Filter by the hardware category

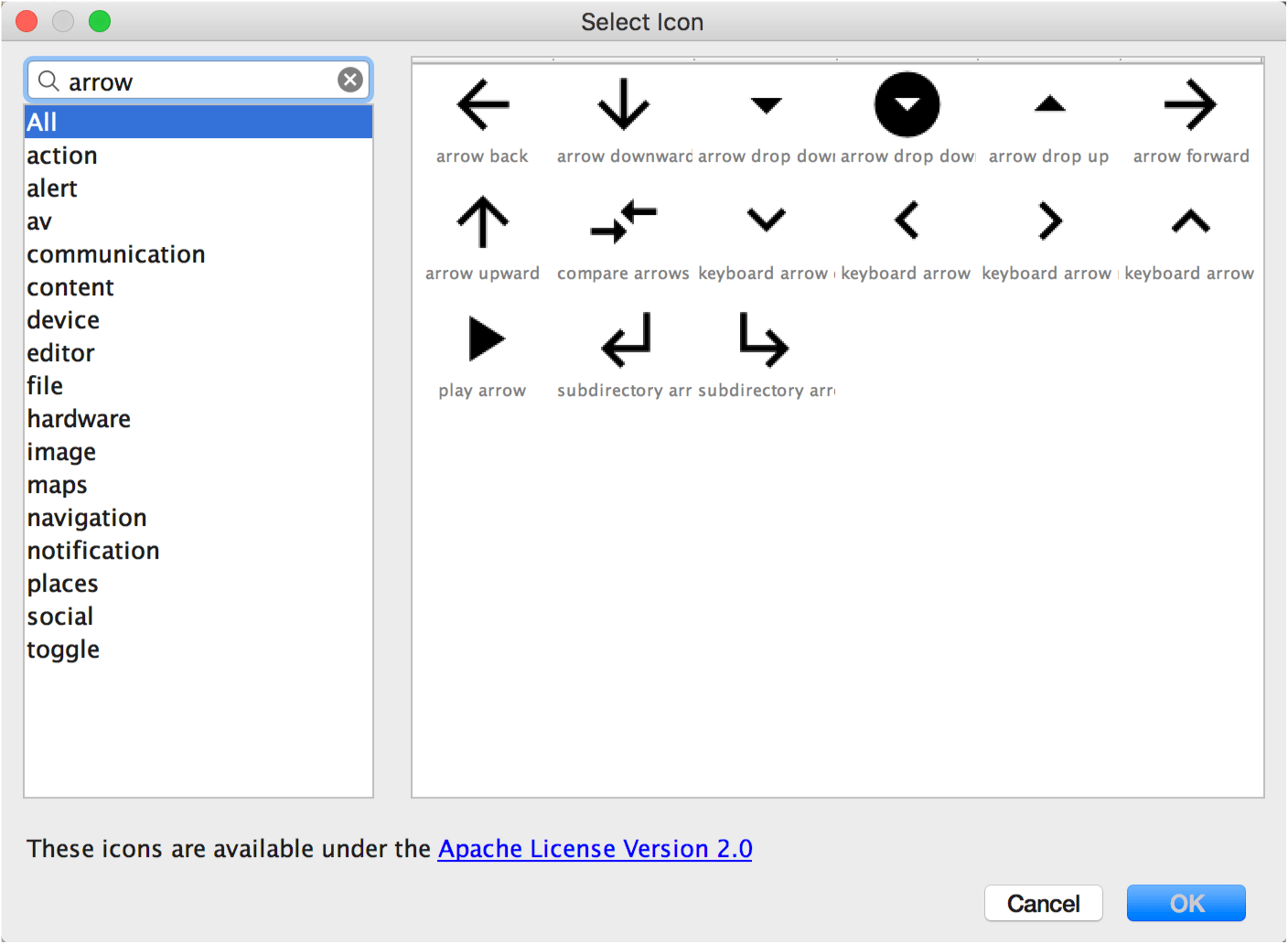(x=79, y=419)
